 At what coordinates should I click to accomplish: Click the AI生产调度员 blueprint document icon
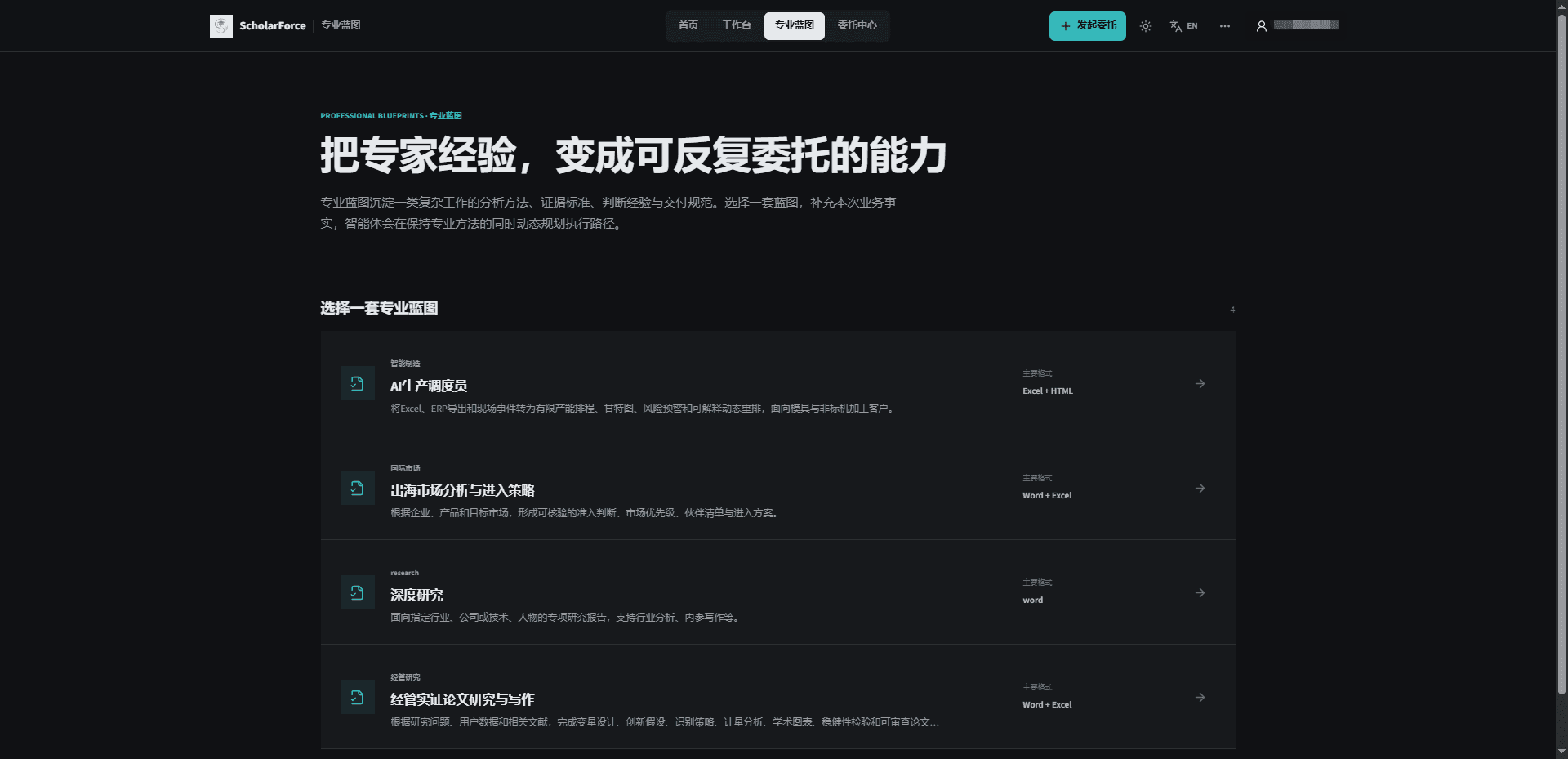358,383
